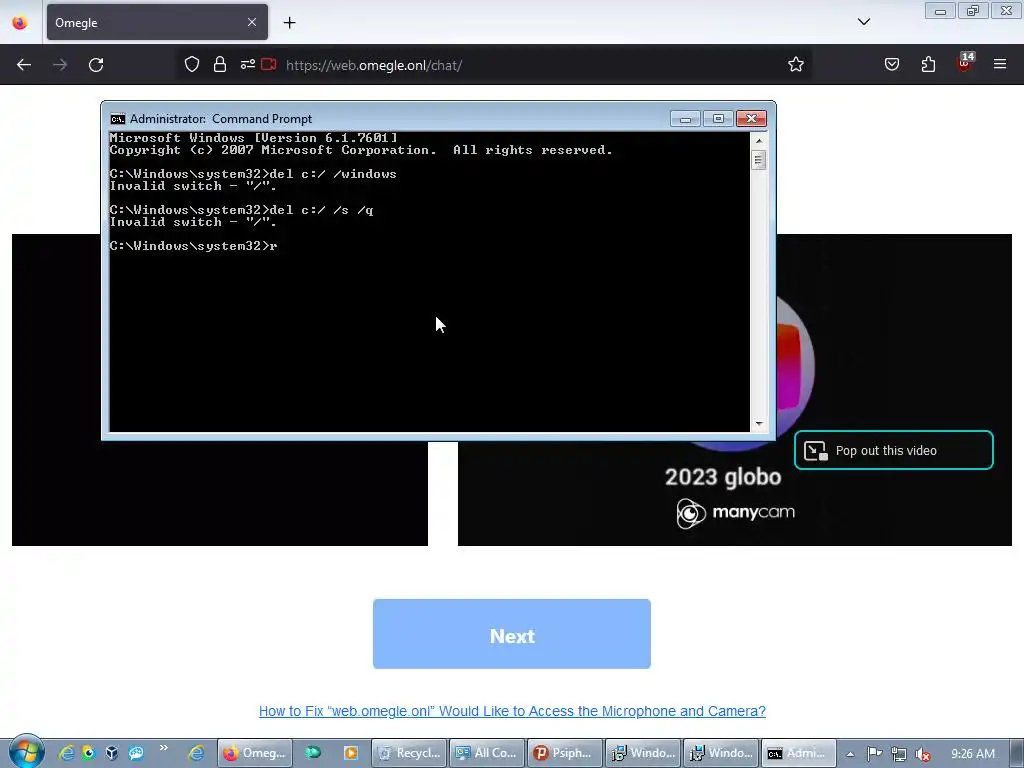
Task: Click the Command Prompt scroll up arrow
Action: coord(758,140)
